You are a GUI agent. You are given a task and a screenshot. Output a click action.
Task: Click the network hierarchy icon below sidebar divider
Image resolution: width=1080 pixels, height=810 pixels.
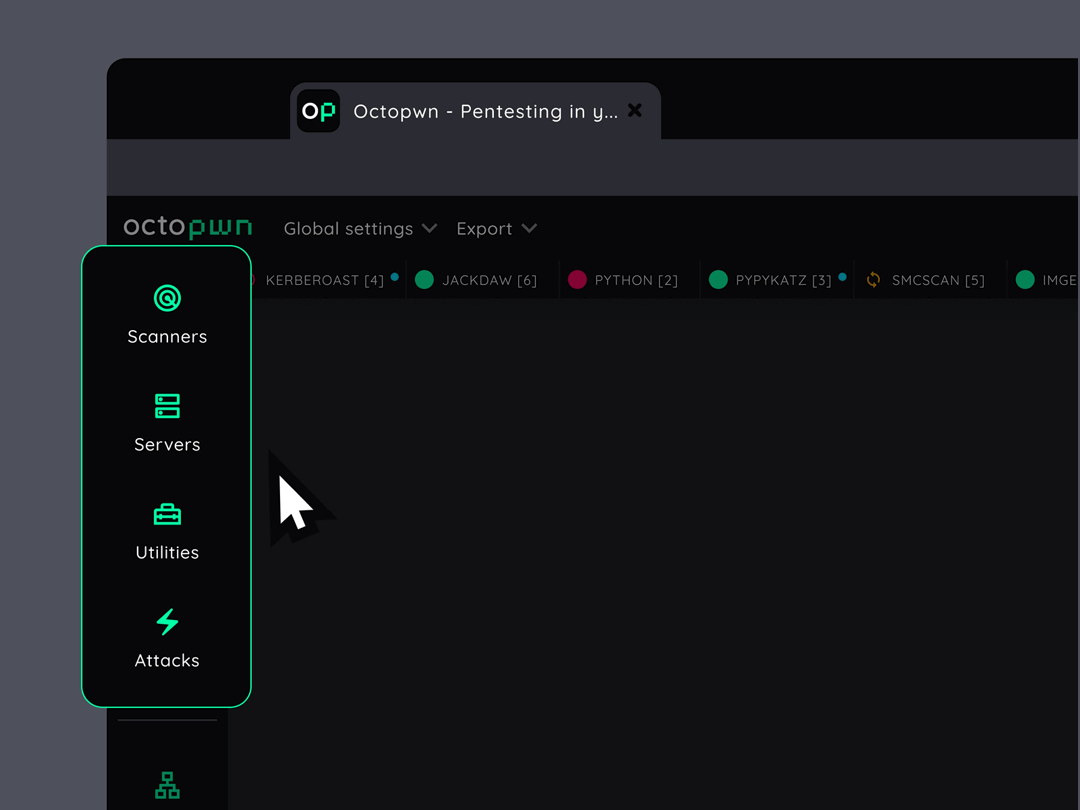pos(167,785)
